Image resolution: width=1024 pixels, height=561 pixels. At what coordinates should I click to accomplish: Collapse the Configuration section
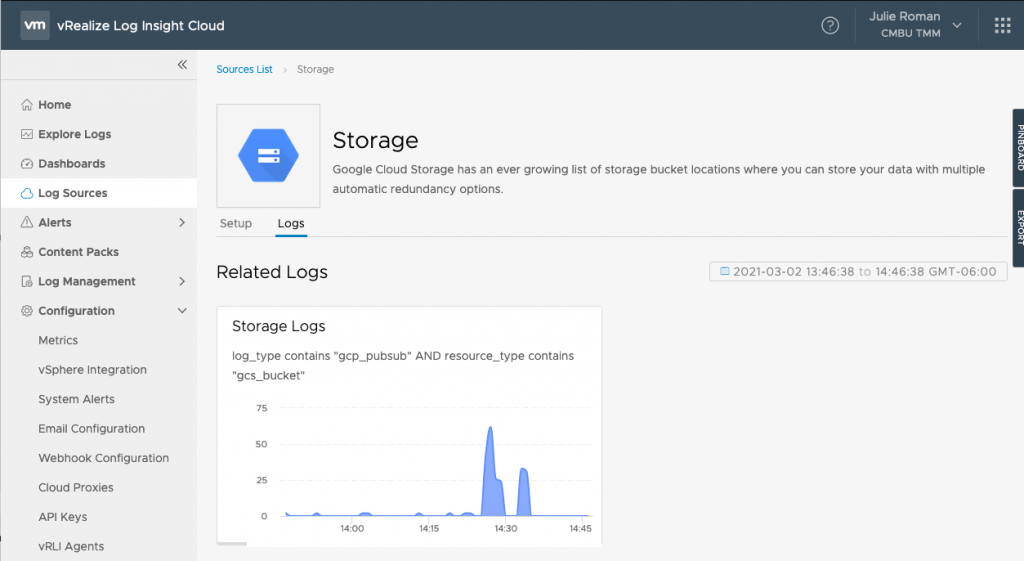(x=182, y=311)
